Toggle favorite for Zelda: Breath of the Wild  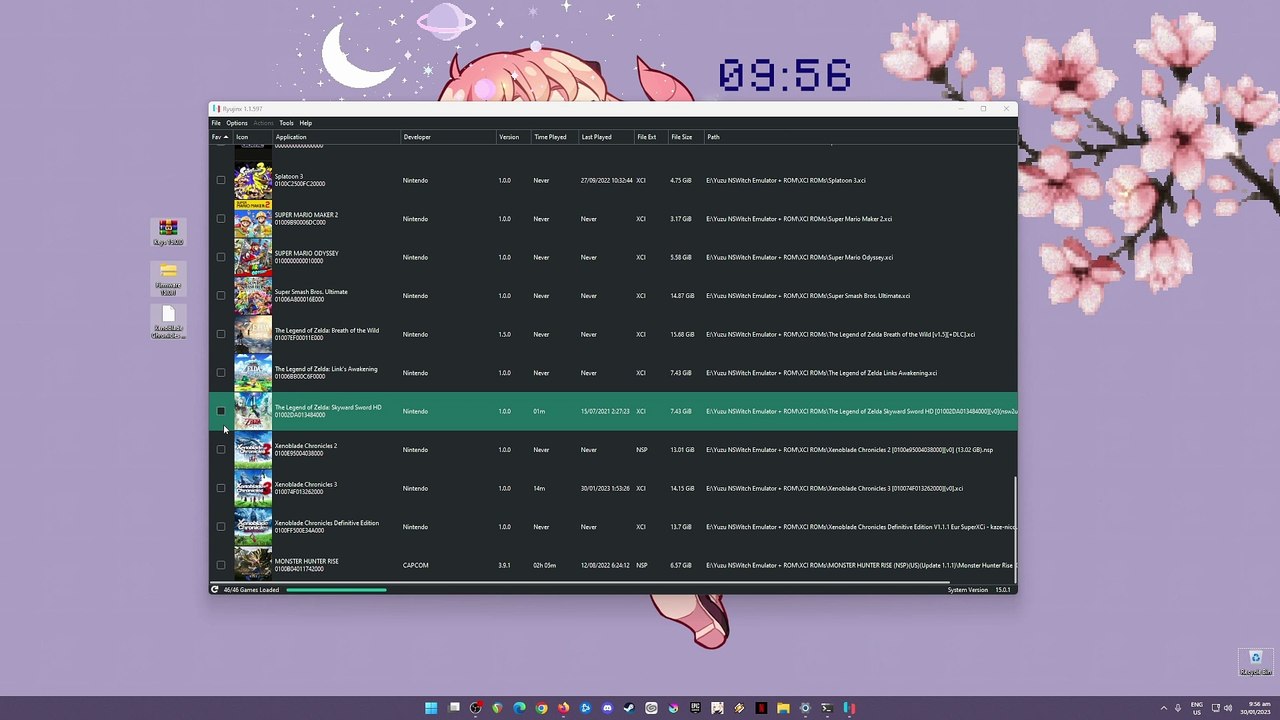221,334
